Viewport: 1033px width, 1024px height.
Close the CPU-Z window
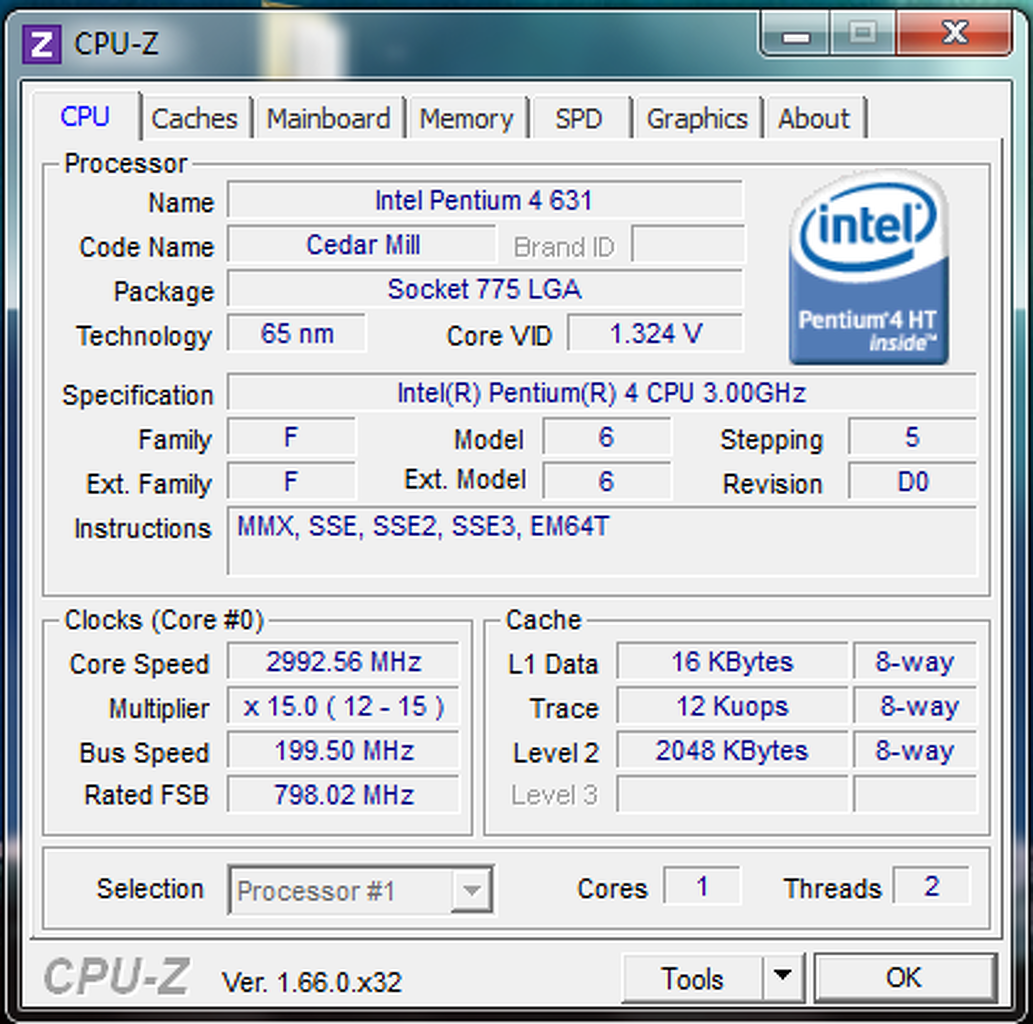[x=955, y=33]
